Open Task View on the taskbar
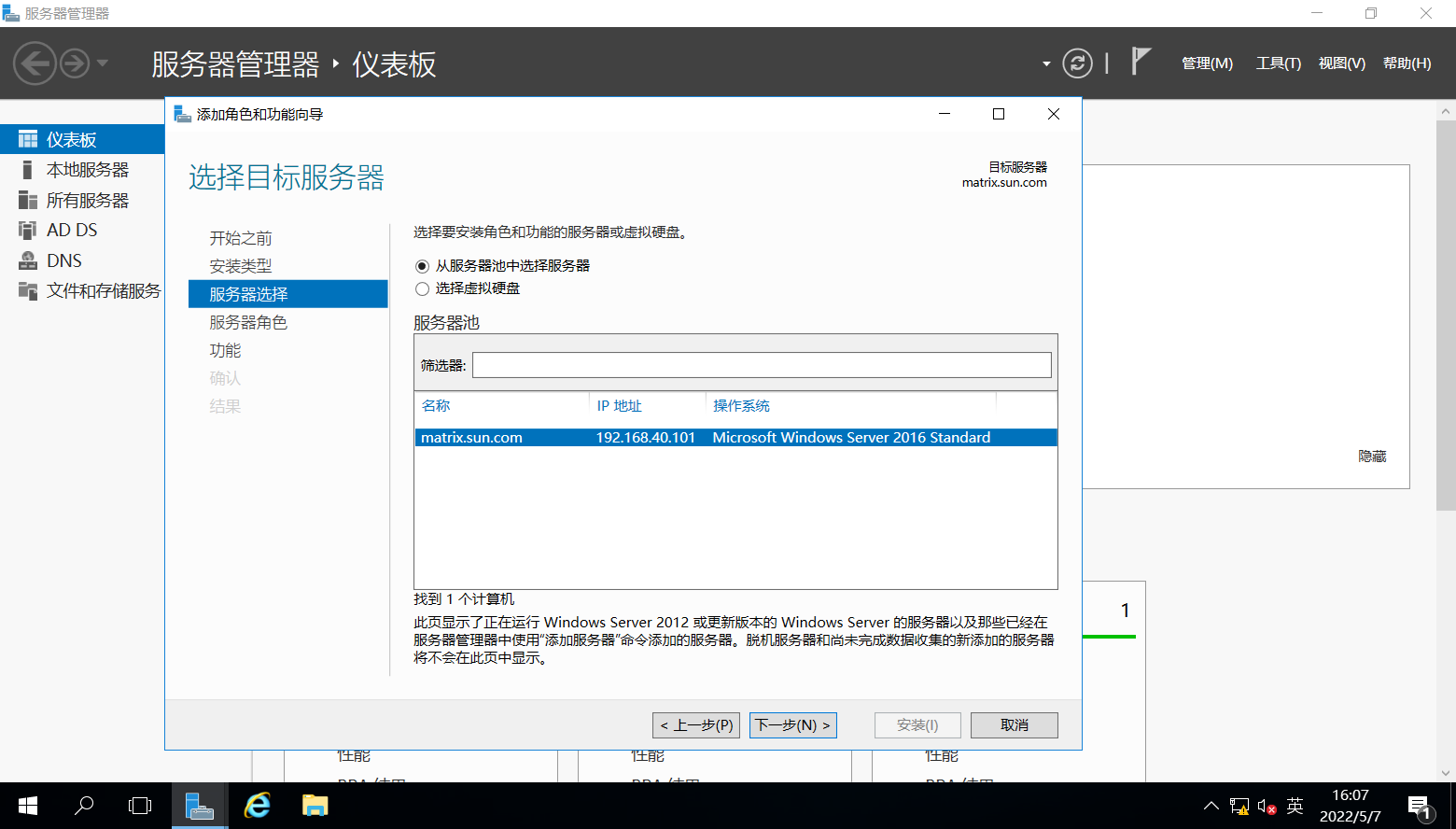The image size is (1456, 829). (140, 806)
